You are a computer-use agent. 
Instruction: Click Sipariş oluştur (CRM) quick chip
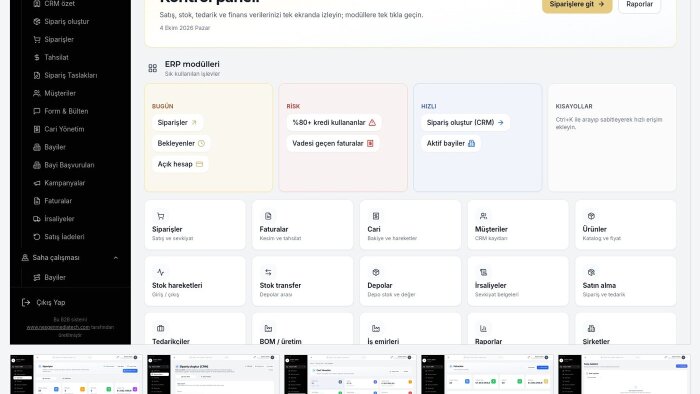(465, 122)
